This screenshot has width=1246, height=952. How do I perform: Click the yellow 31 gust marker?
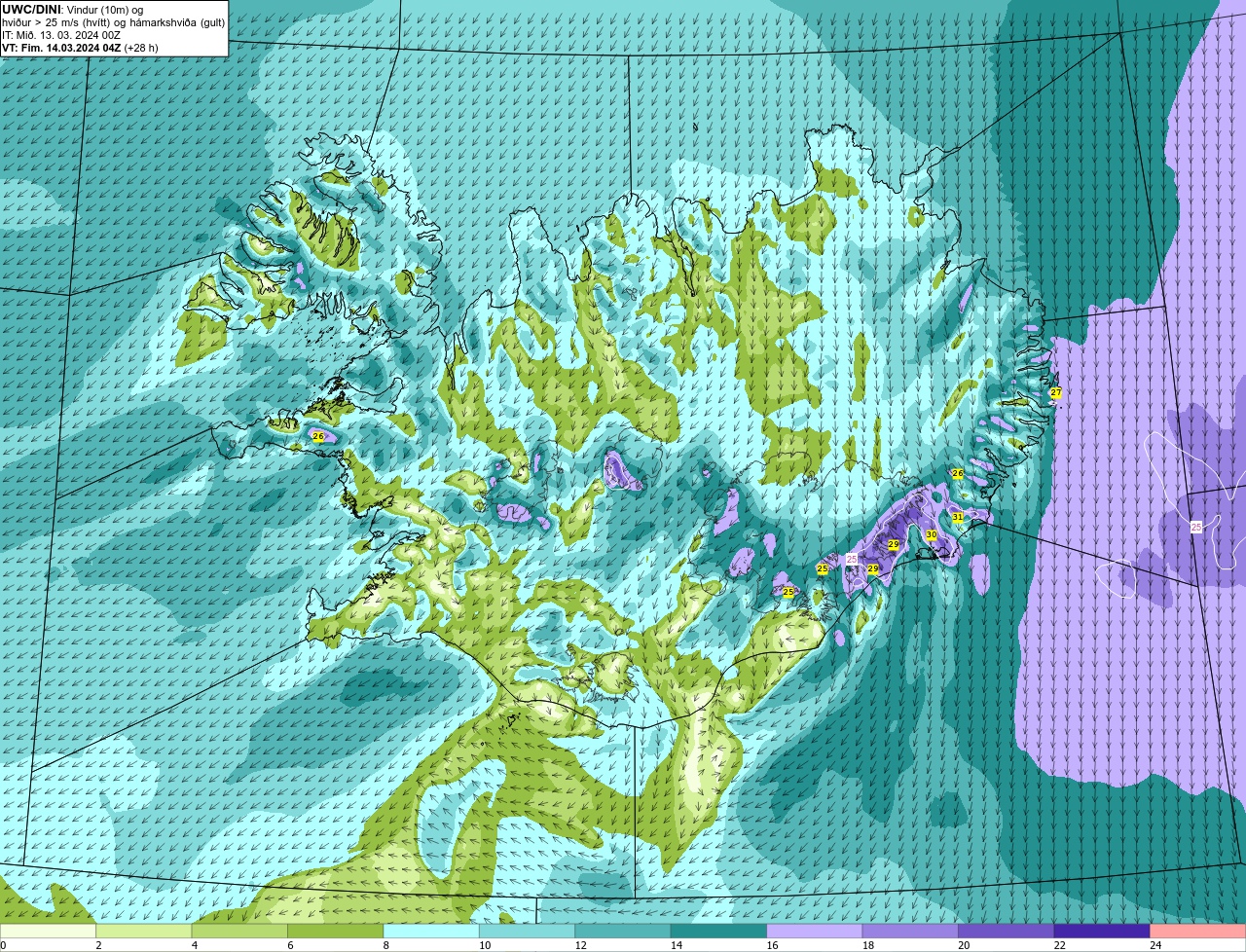pyautogui.click(x=958, y=517)
